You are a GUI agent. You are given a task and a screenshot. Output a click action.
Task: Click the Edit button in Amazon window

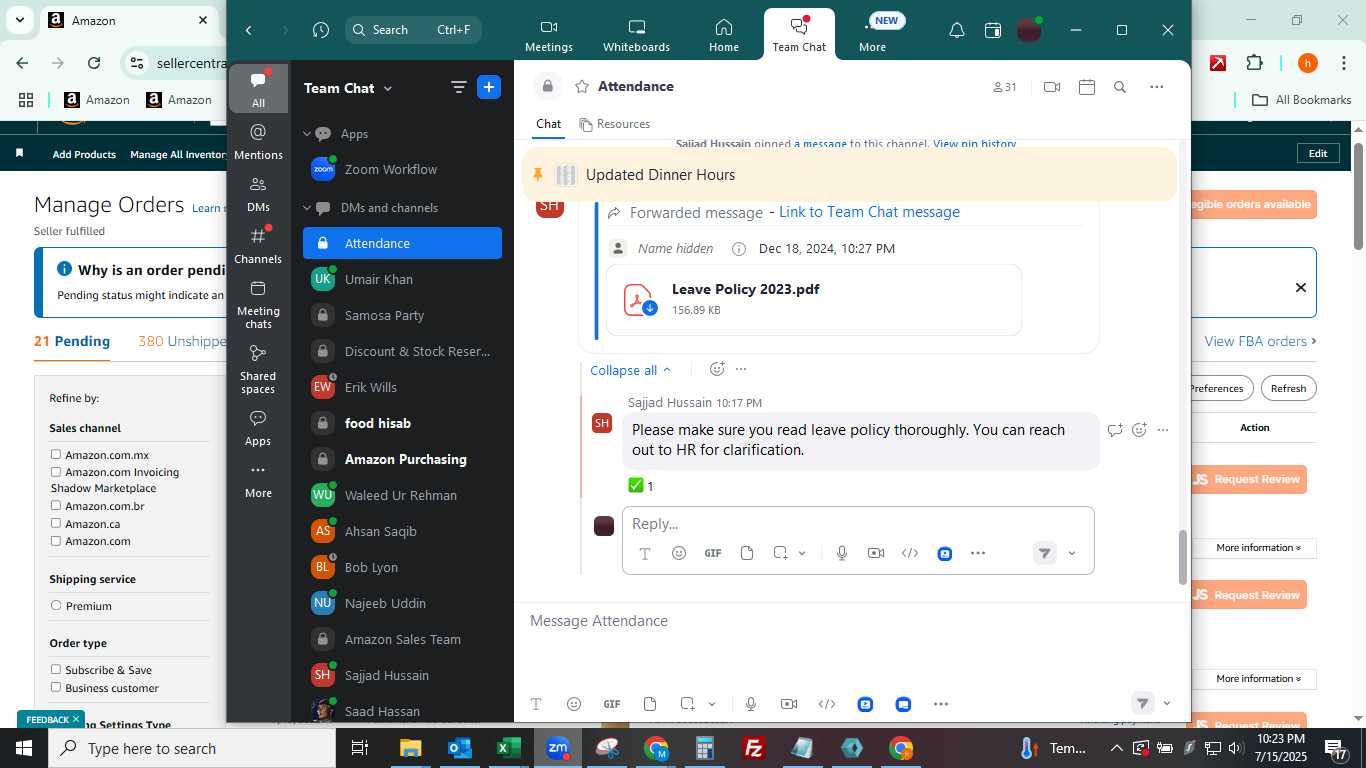(x=1318, y=153)
